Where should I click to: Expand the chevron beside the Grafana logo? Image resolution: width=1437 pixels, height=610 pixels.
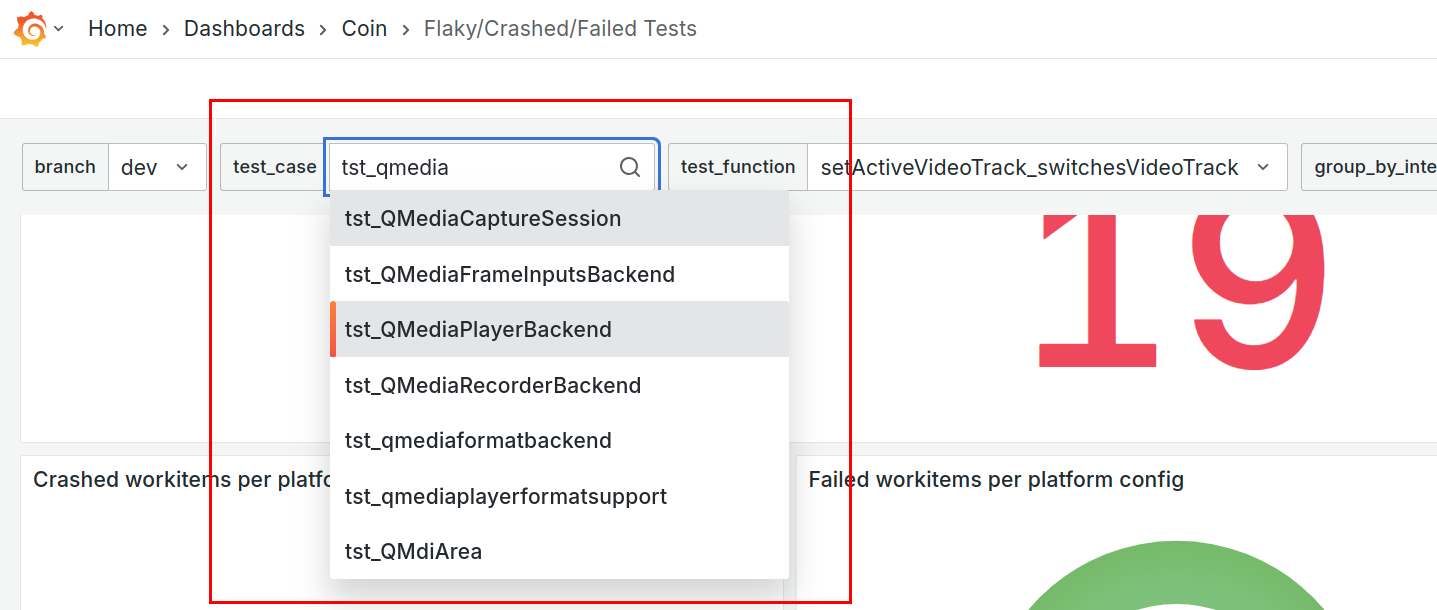59,29
